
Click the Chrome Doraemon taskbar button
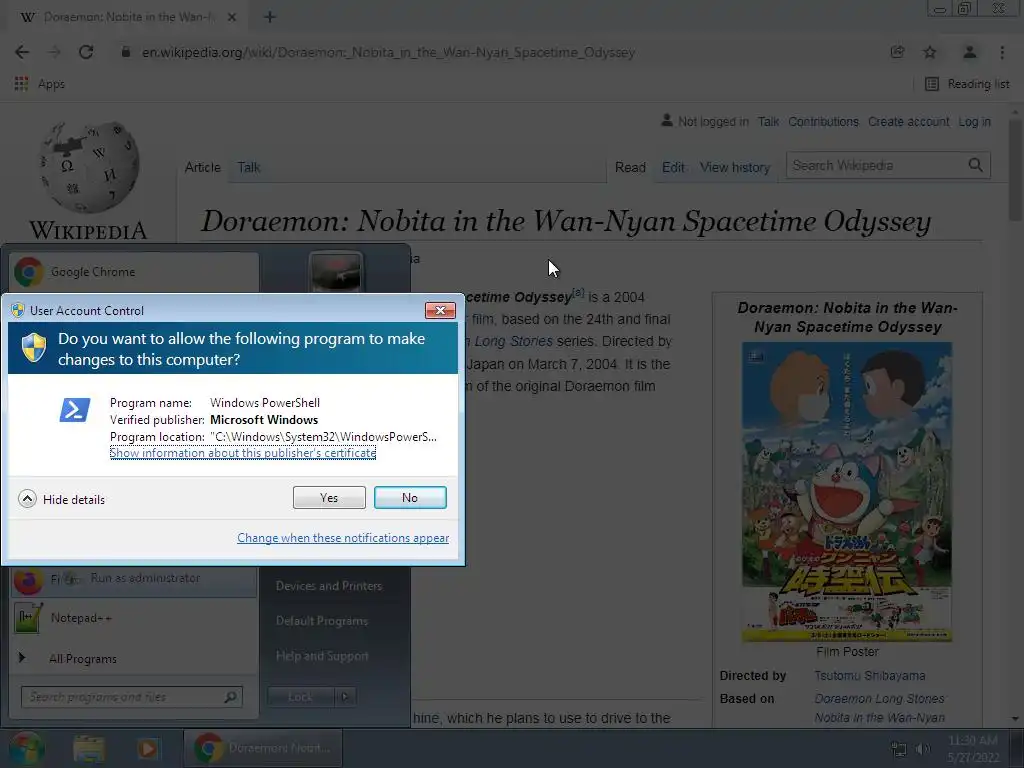263,748
